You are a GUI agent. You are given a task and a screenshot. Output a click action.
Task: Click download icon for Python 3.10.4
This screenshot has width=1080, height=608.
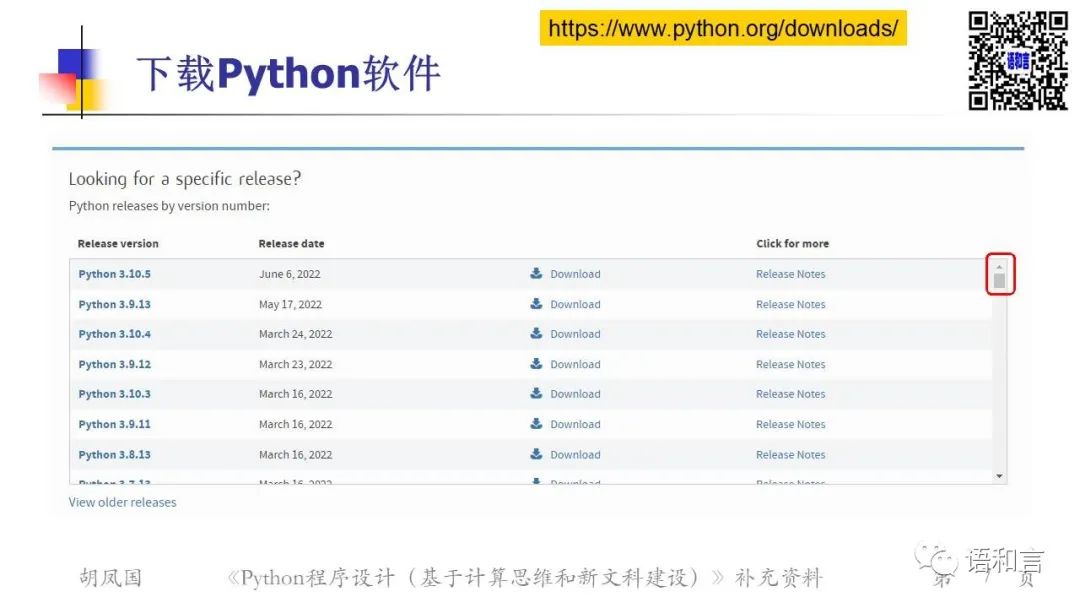tap(536, 333)
